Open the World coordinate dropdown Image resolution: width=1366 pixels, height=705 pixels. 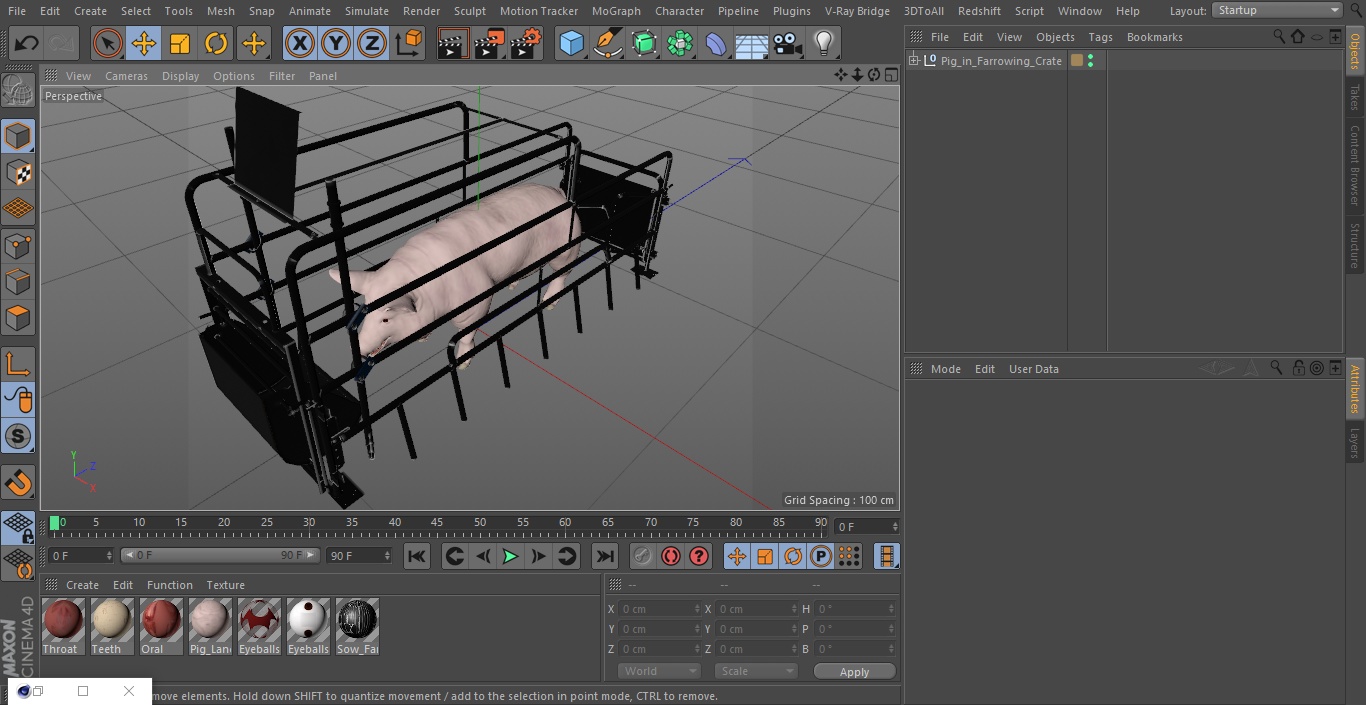(x=659, y=671)
